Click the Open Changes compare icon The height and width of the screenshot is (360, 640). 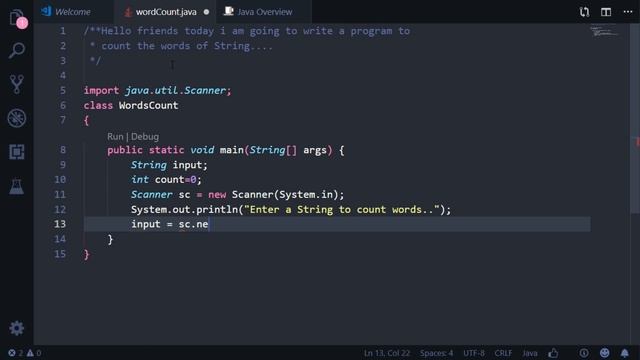coord(584,12)
